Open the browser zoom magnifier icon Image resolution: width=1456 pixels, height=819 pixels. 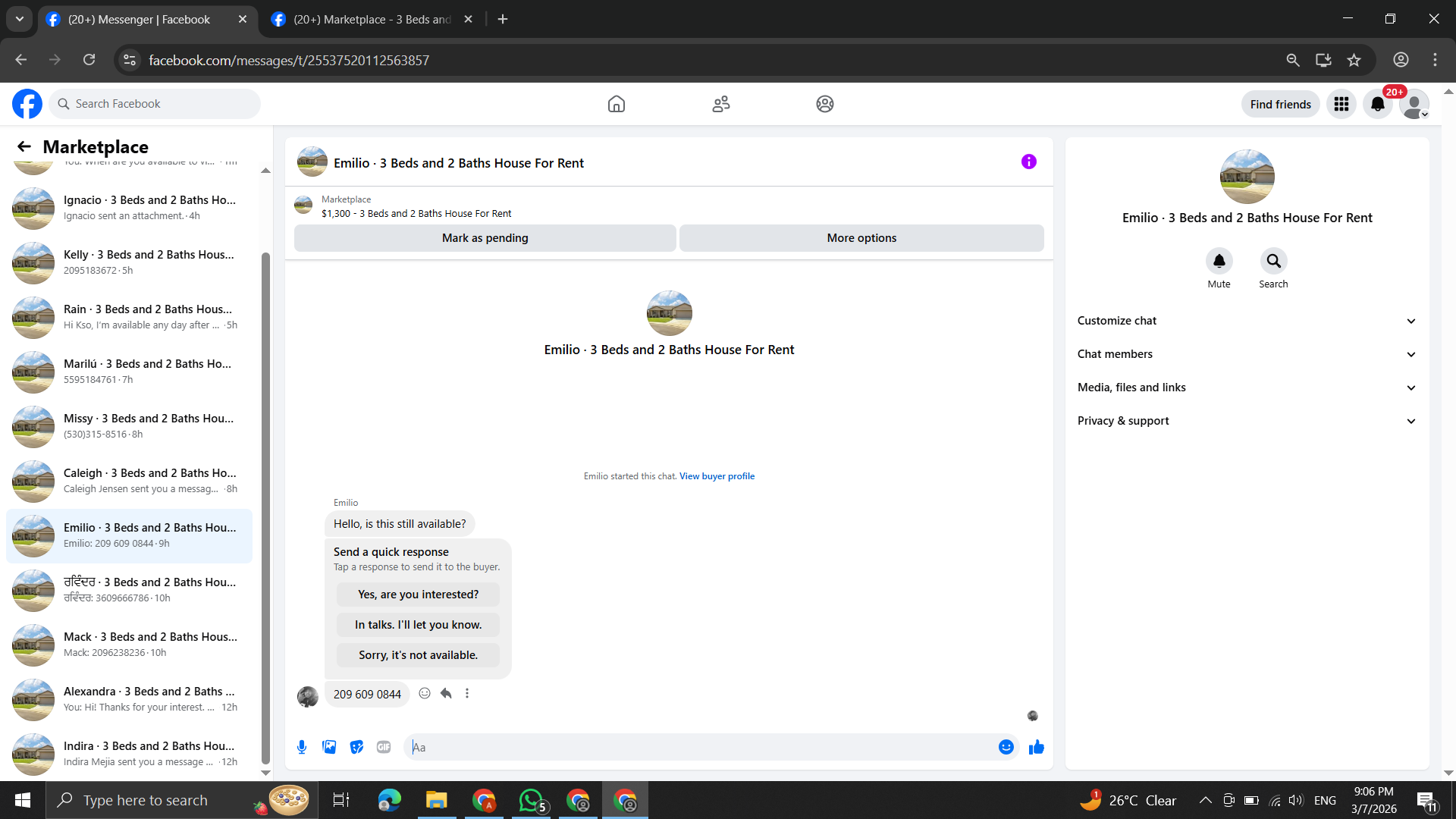(x=1293, y=60)
